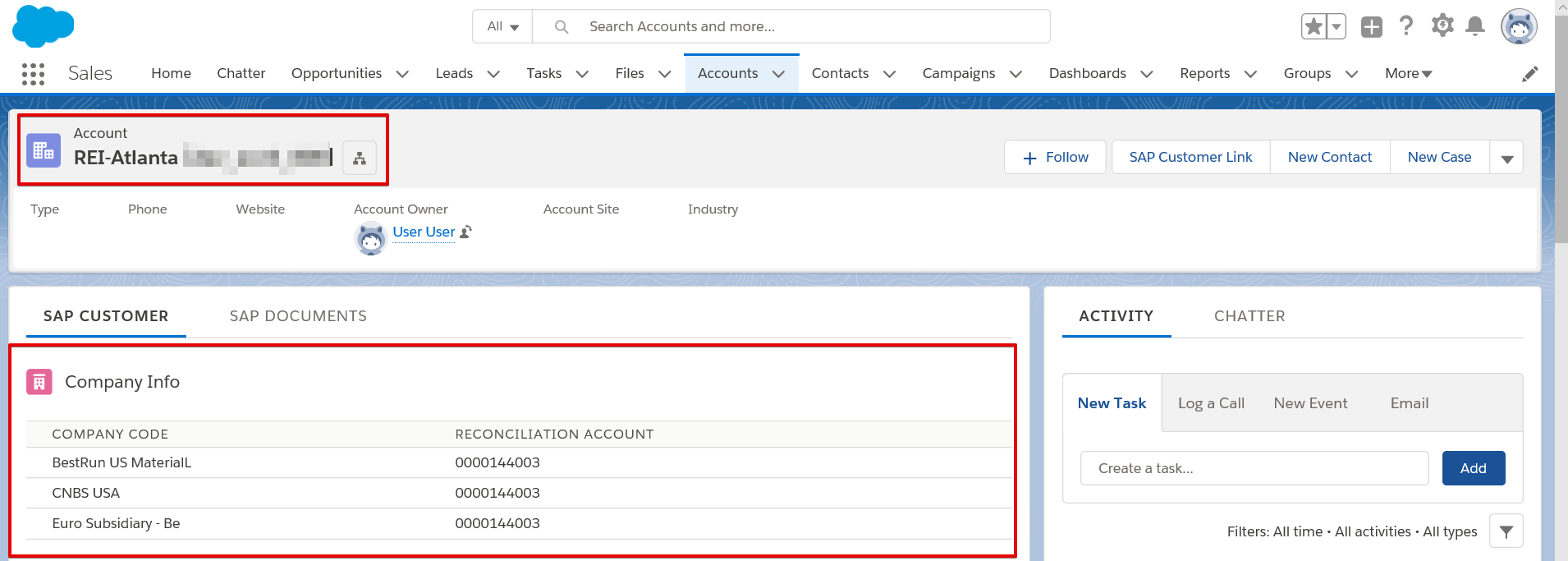Viewport: 1568px width, 561px height.
Task: Expand the Accounts tab chevron
Action: click(x=778, y=74)
